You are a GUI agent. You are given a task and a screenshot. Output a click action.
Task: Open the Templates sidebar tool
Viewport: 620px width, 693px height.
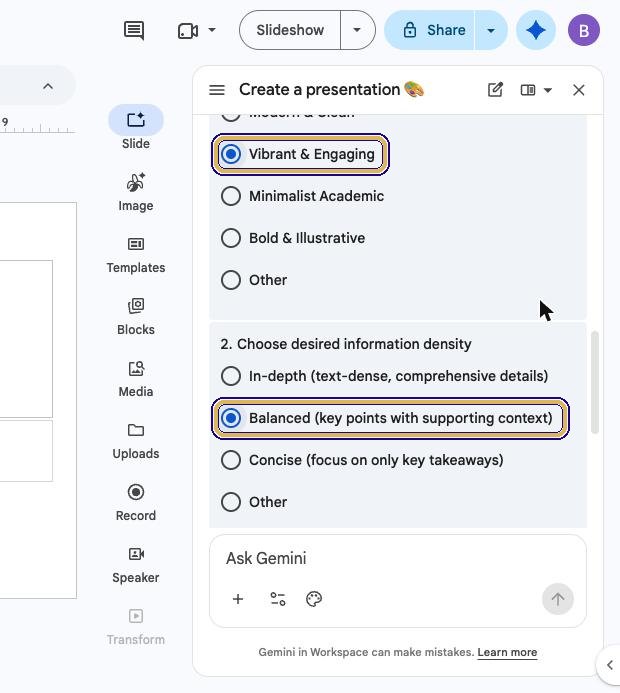(136, 255)
